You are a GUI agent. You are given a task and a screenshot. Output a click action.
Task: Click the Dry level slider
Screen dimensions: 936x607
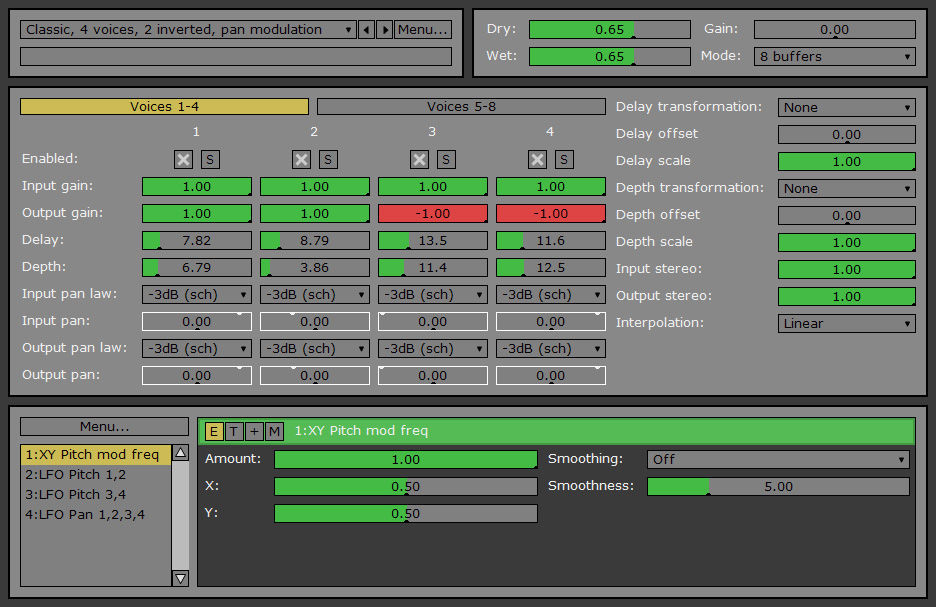point(609,30)
